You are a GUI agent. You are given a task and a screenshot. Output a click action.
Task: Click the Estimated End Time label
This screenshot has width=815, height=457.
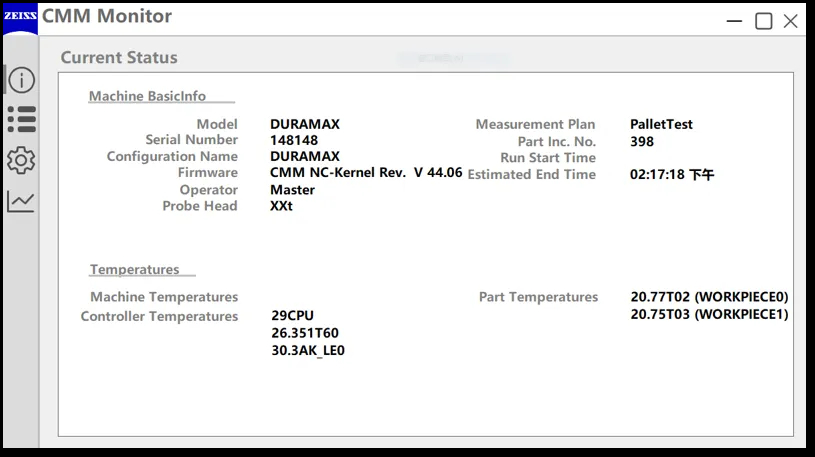pos(532,174)
